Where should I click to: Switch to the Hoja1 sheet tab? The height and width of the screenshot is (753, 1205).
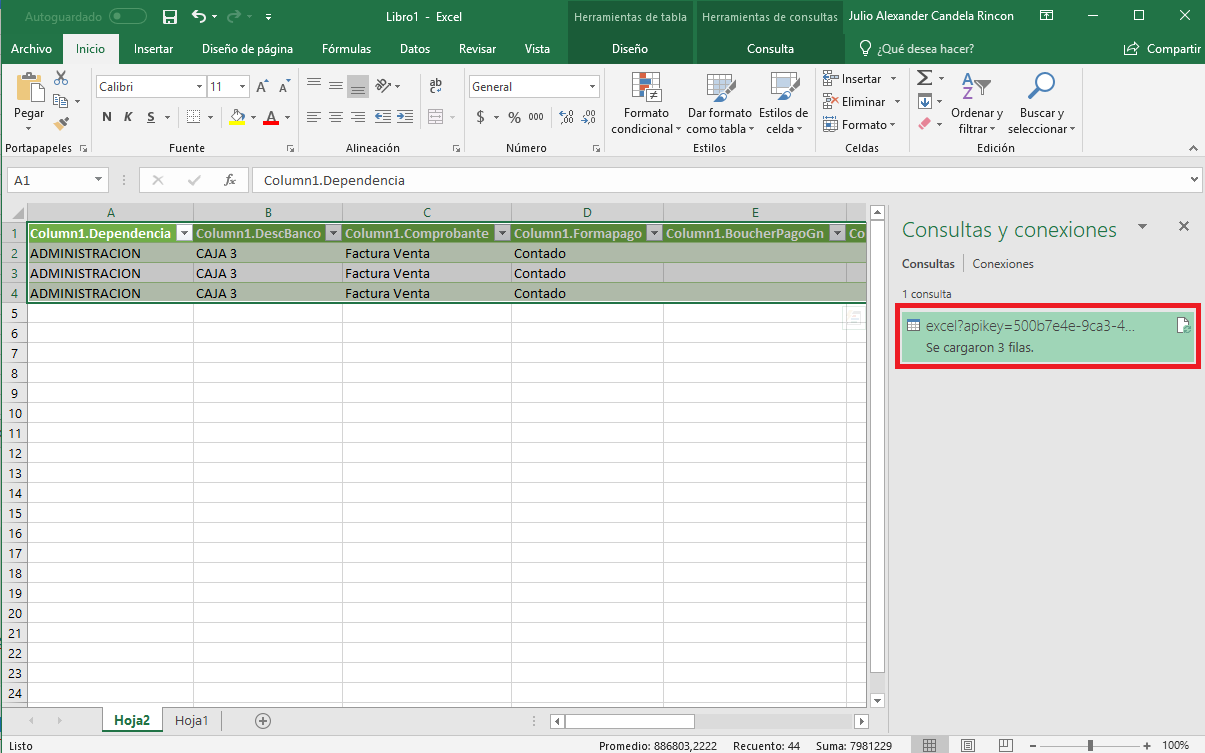(192, 720)
